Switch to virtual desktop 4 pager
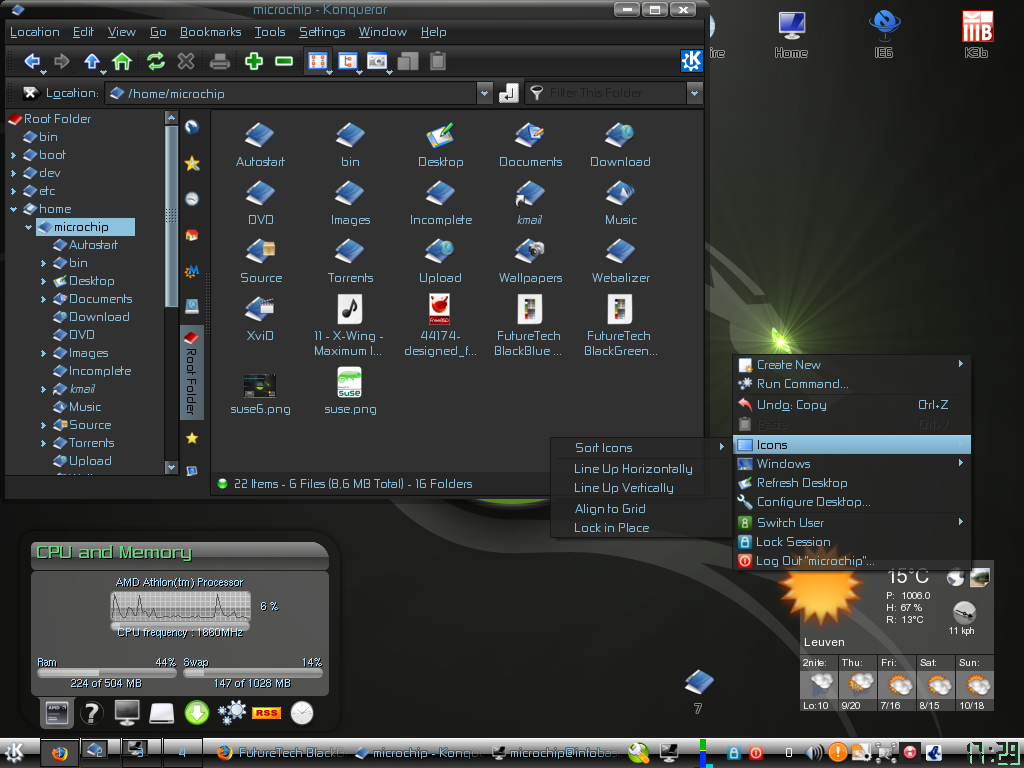The height and width of the screenshot is (768, 1024). (x=182, y=753)
